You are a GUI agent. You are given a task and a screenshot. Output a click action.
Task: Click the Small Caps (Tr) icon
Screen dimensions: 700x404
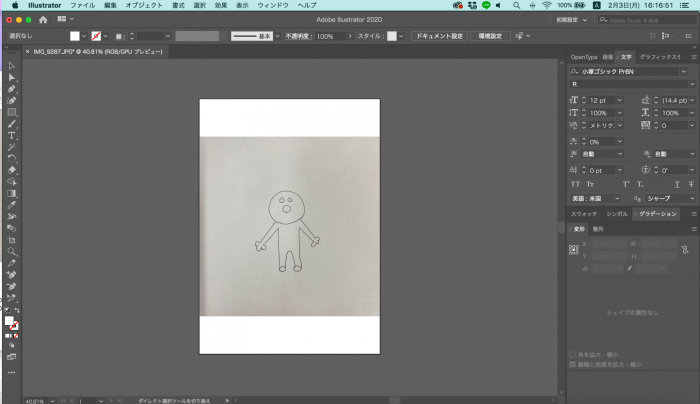pyautogui.click(x=590, y=184)
